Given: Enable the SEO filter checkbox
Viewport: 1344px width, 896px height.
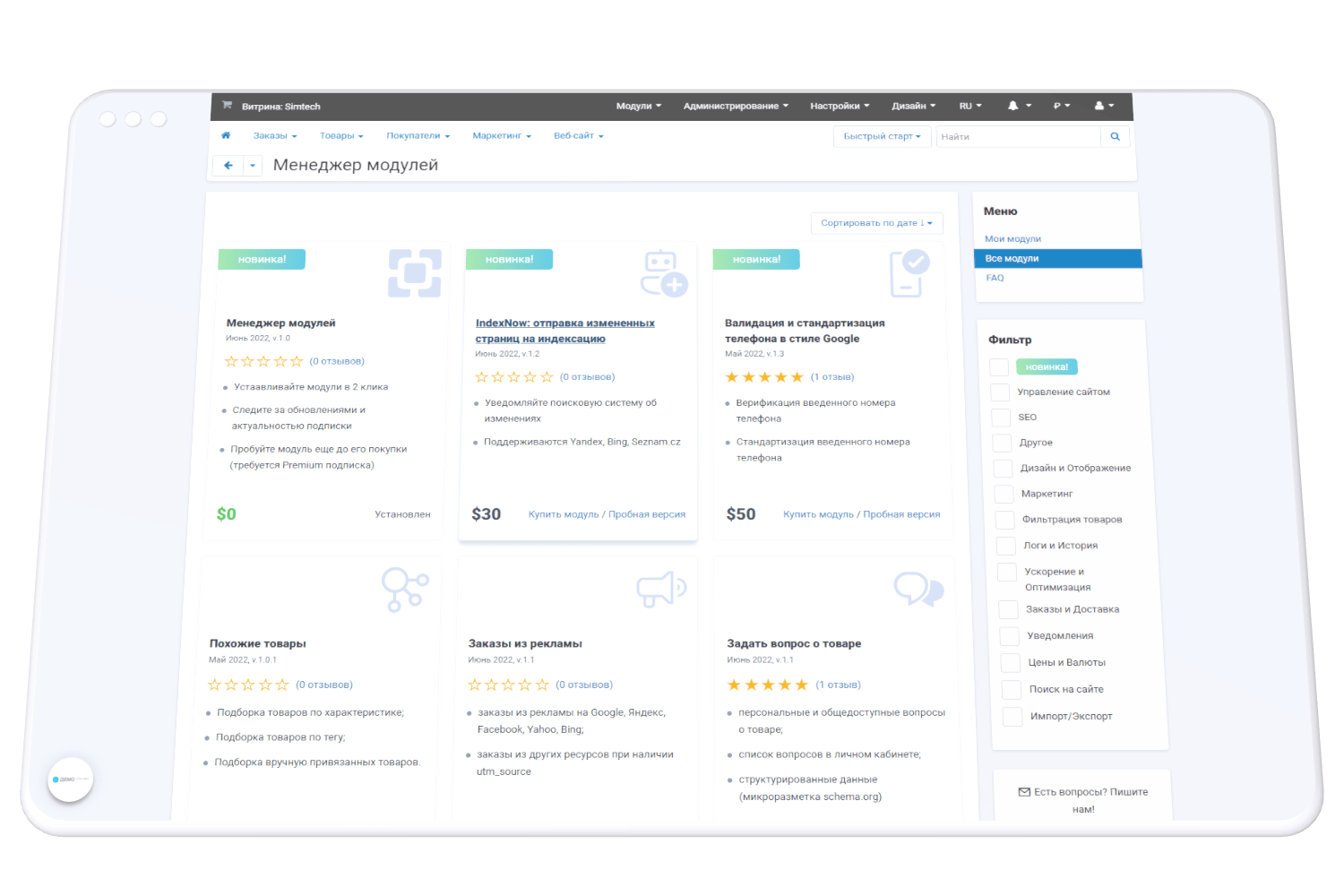Looking at the screenshot, I should [x=1001, y=418].
